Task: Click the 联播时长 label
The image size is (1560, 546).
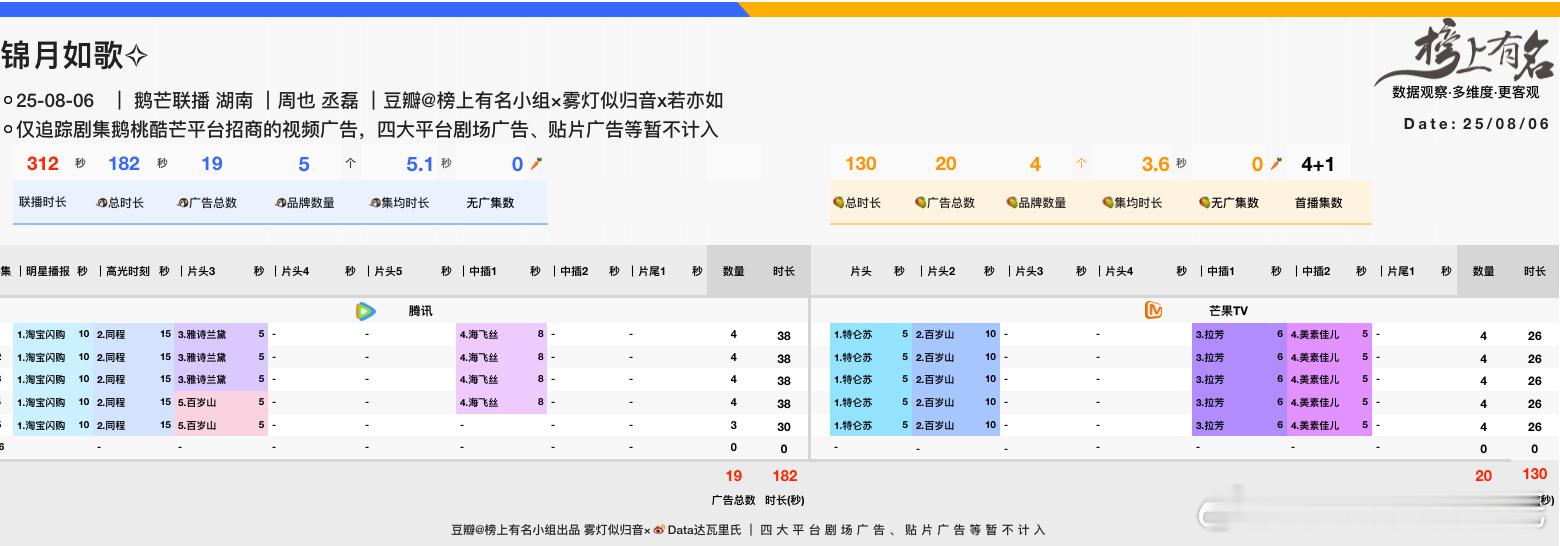Action: click(x=43, y=203)
